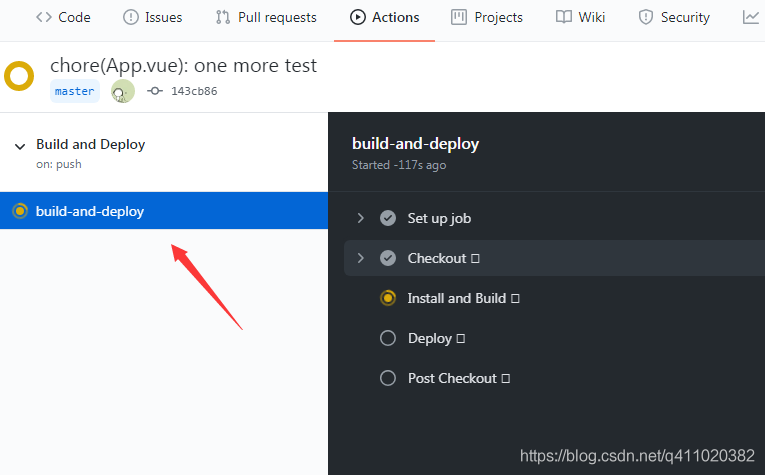Click the Post Checkout pending circle
The width and height of the screenshot is (765, 475).
click(x=388, y=378)
